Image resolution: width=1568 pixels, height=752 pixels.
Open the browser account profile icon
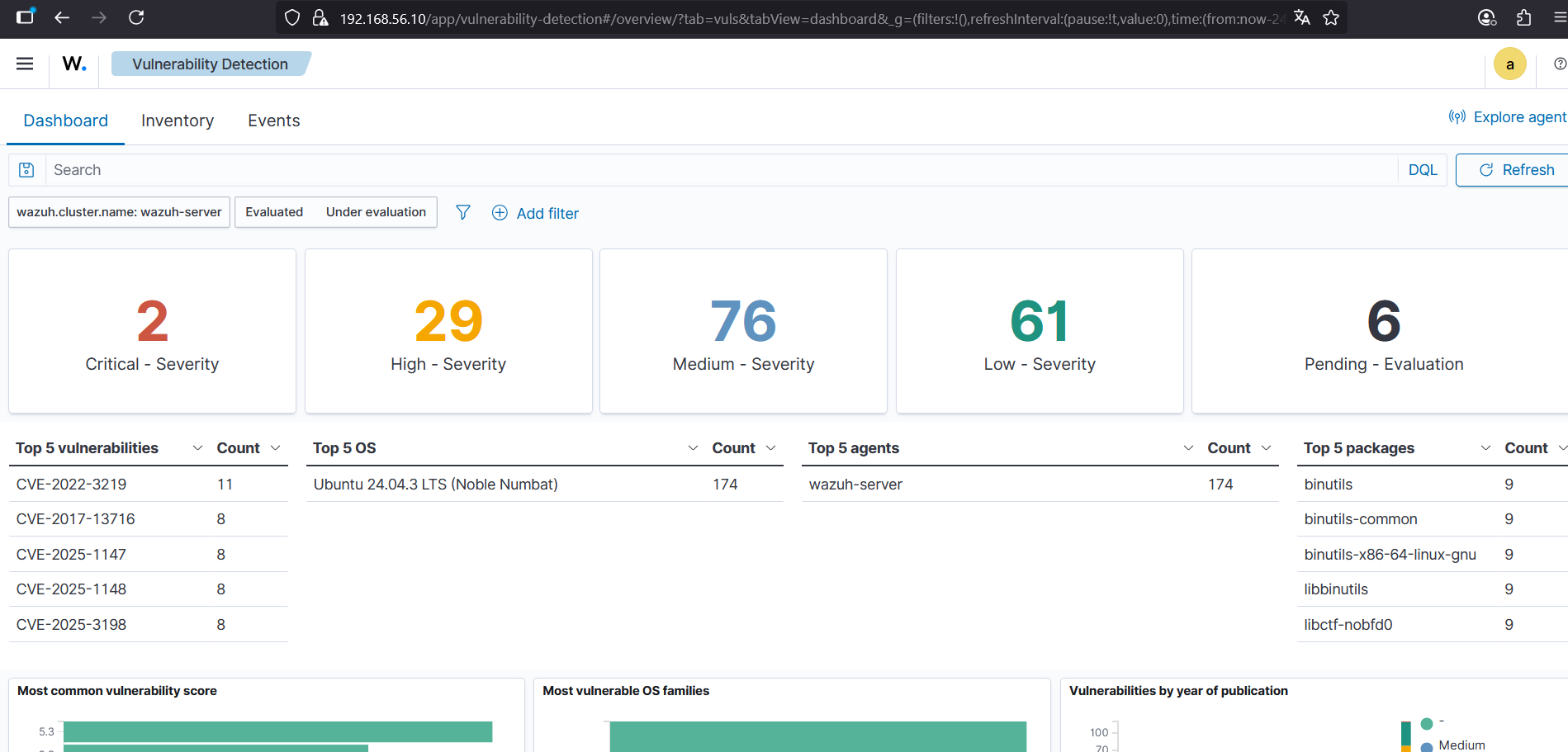pos(1487,17)
